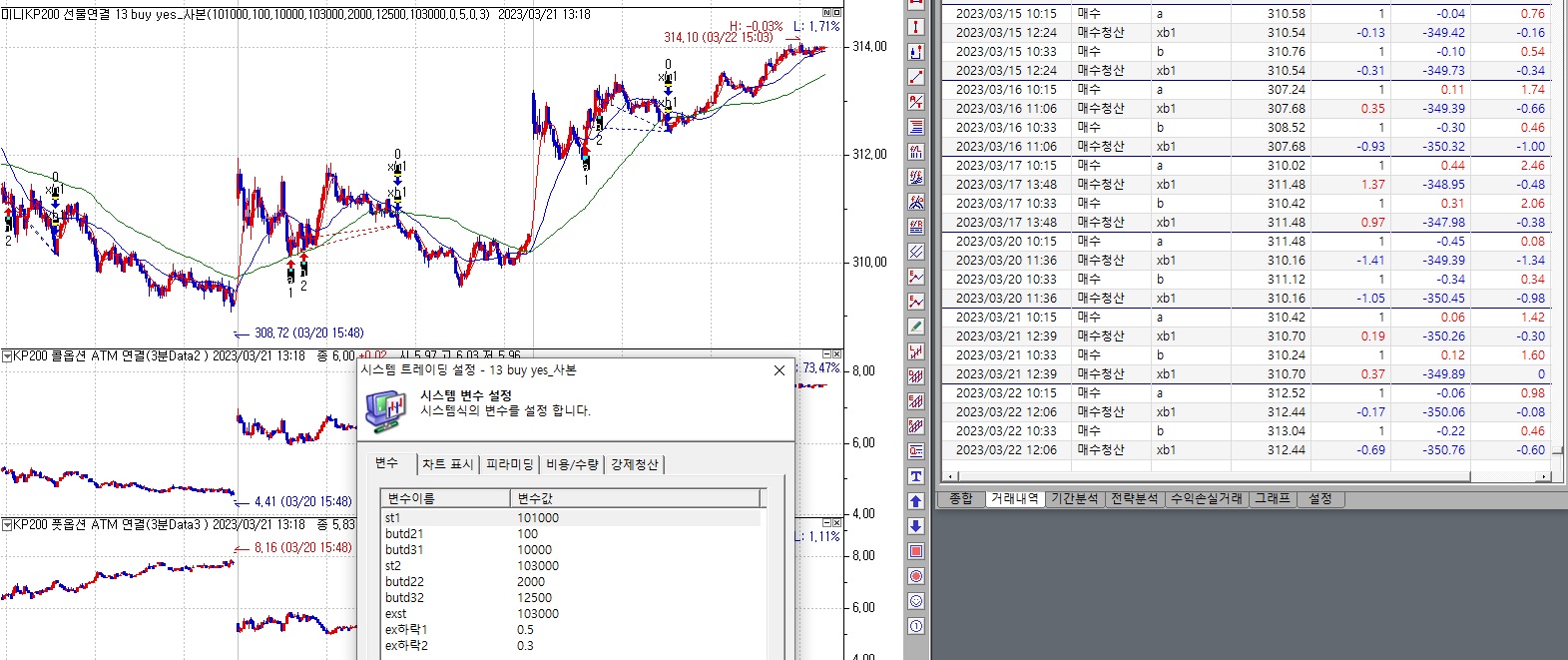1568x660 pixels.
Task: Click the blue down arrow marker tool
Action: click(916, 526)
